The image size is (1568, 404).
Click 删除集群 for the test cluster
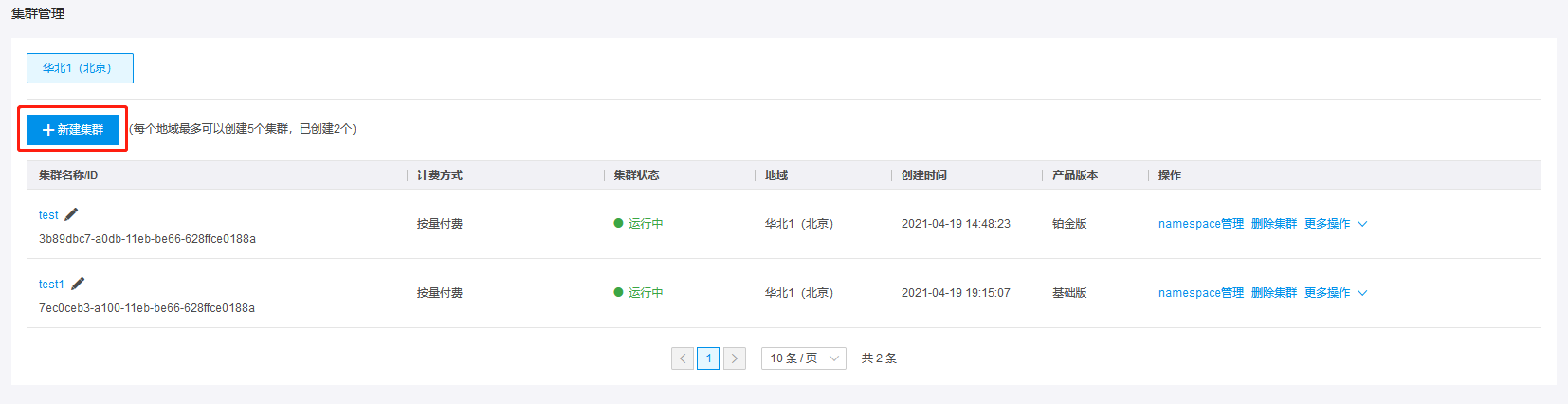click(x=1274, y=224)
